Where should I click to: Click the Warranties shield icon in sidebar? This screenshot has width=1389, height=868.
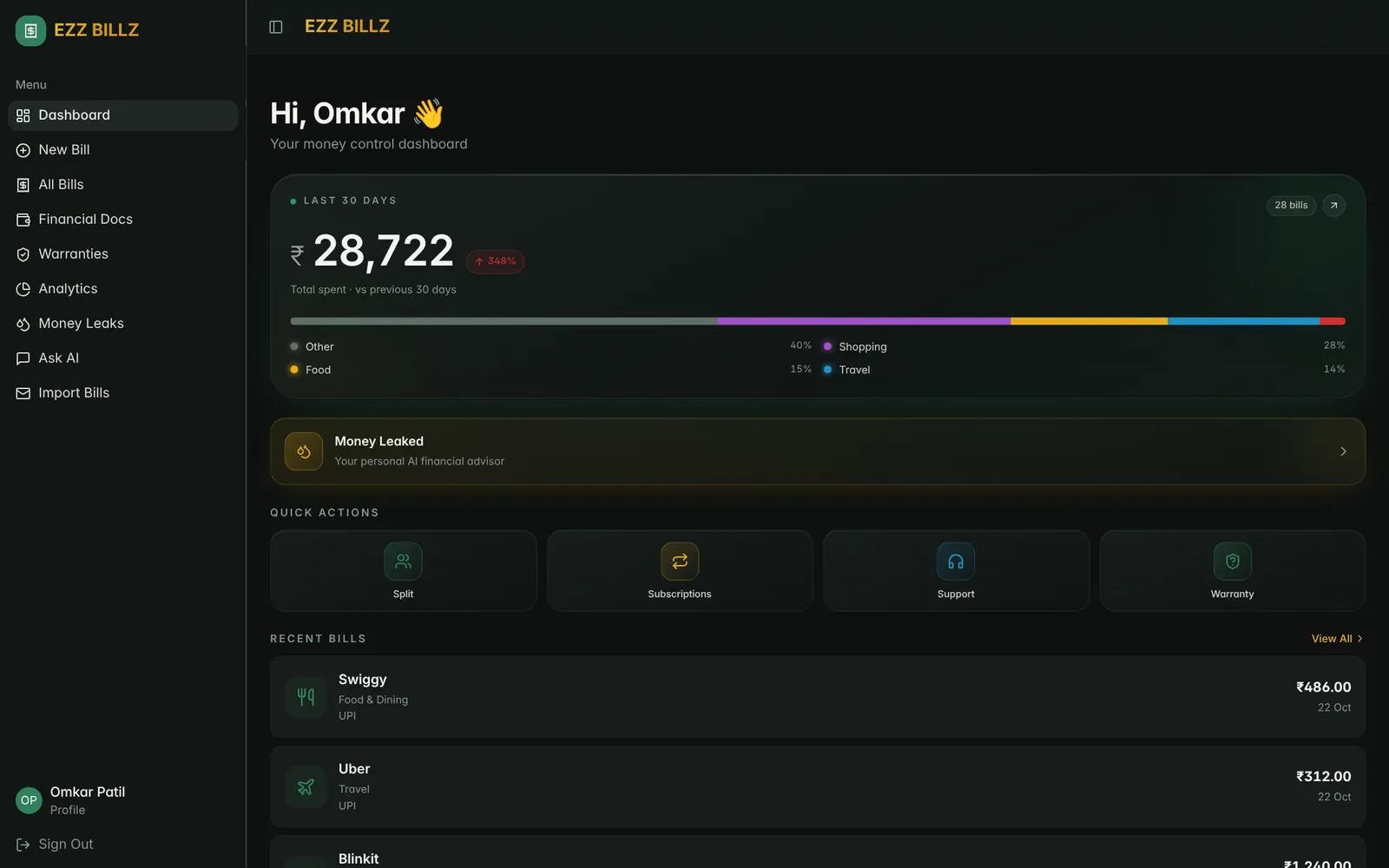tap(23, 254)
